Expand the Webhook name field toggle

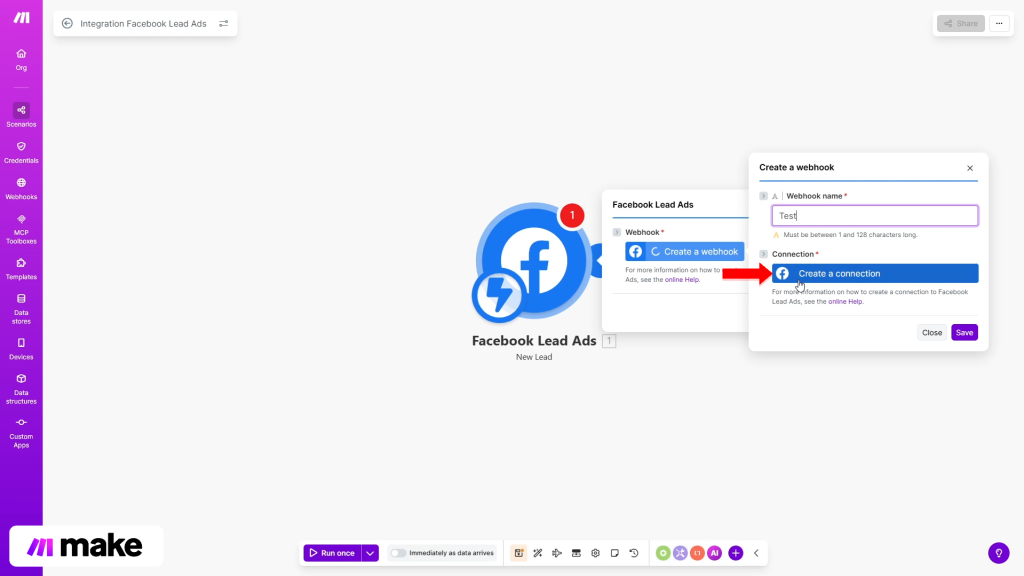coord(763,196)
